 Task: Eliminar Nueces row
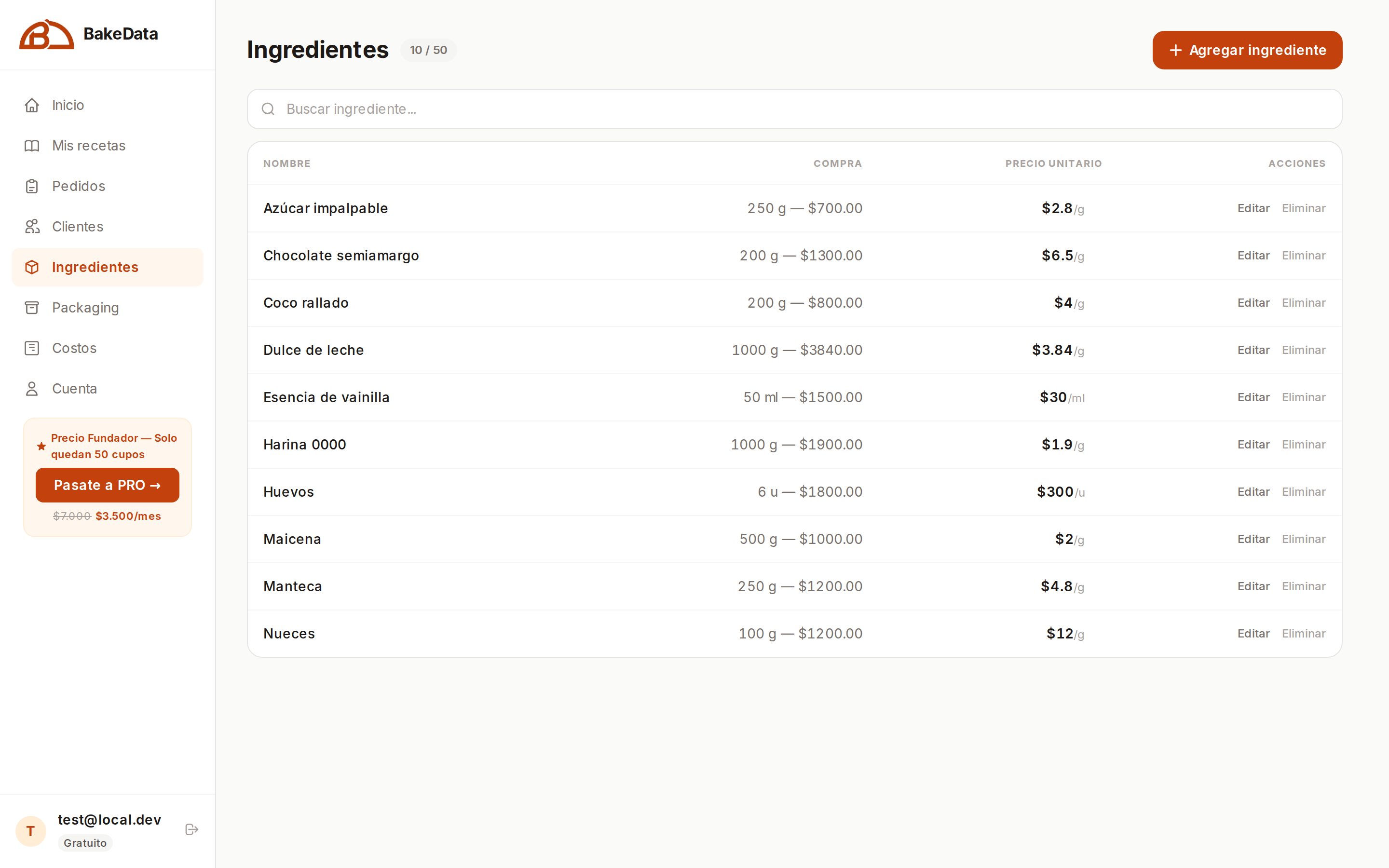coord(1304,634)
